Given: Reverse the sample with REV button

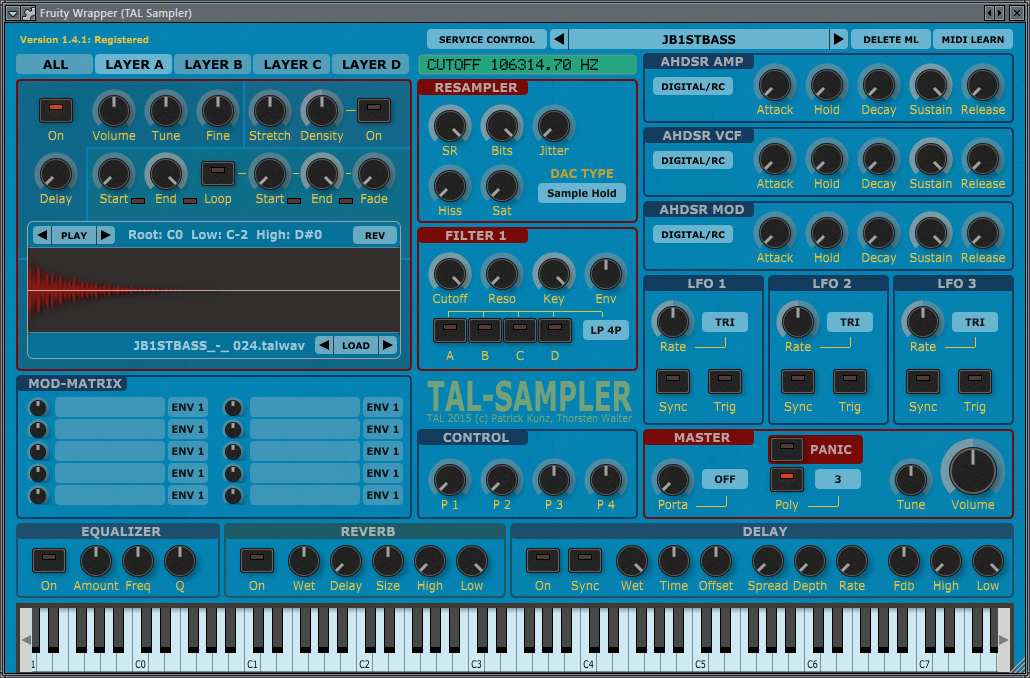Looking at the screenshot, I should [374, 235].
